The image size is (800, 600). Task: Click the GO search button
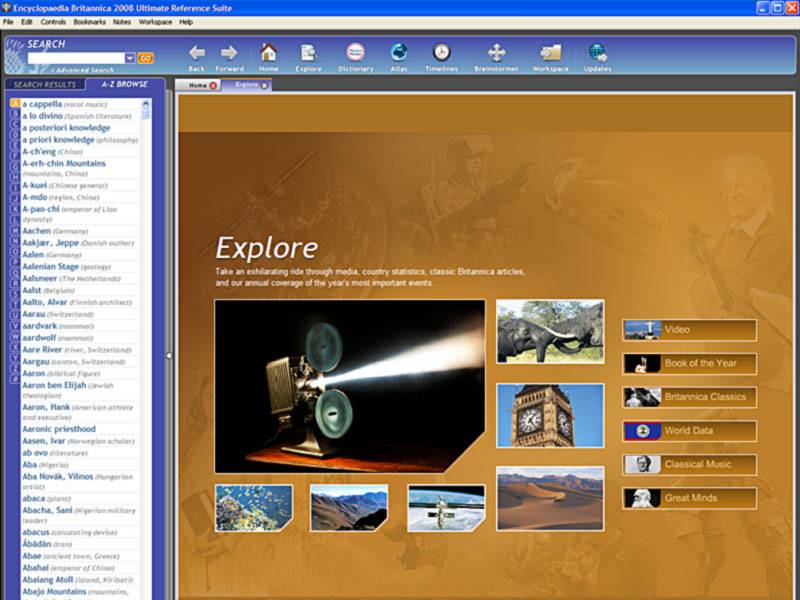[145, 58]
